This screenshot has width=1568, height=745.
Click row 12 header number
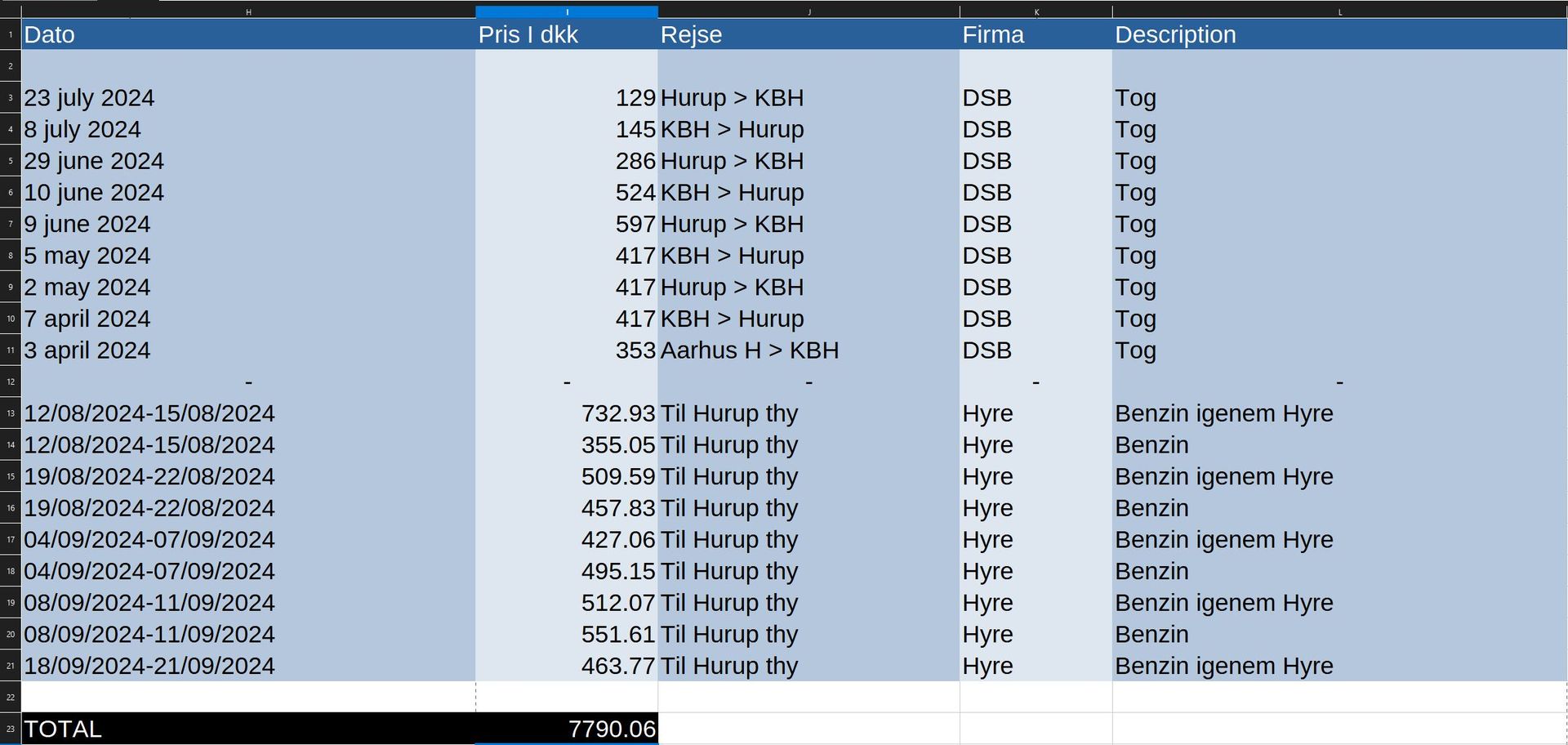point(10,381)
